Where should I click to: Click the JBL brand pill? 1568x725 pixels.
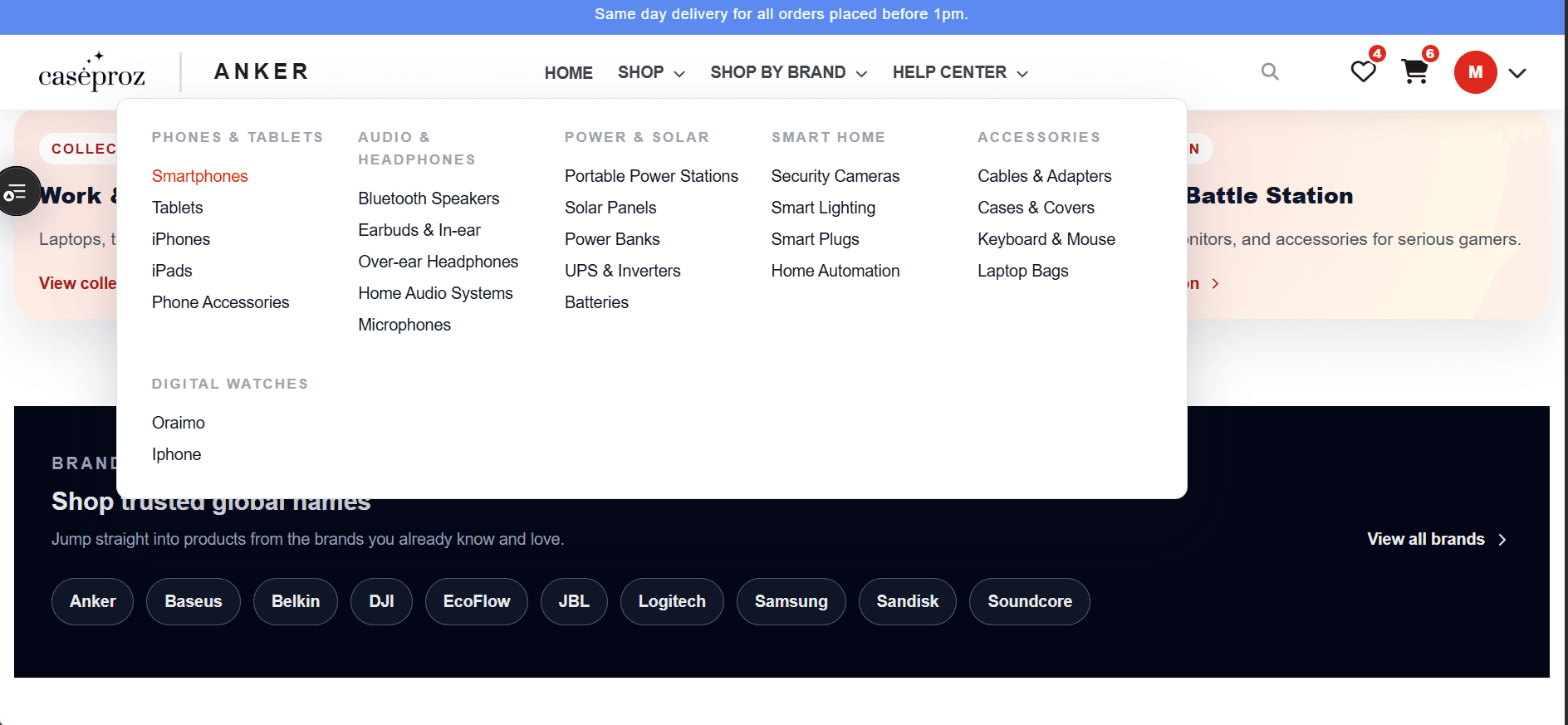coord(574,601)
